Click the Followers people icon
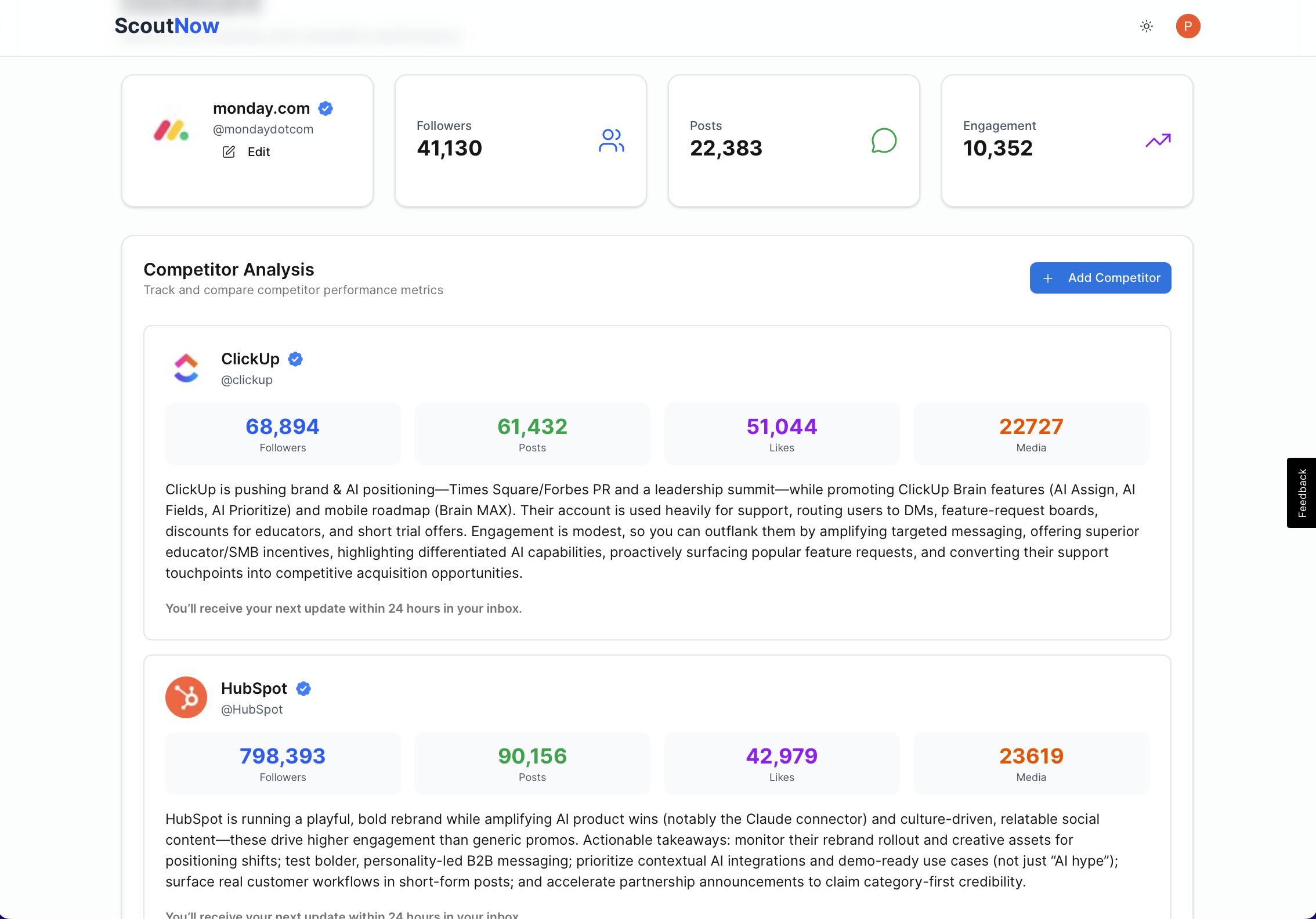The image size is (1316, 919). click(x=611, y=140)
